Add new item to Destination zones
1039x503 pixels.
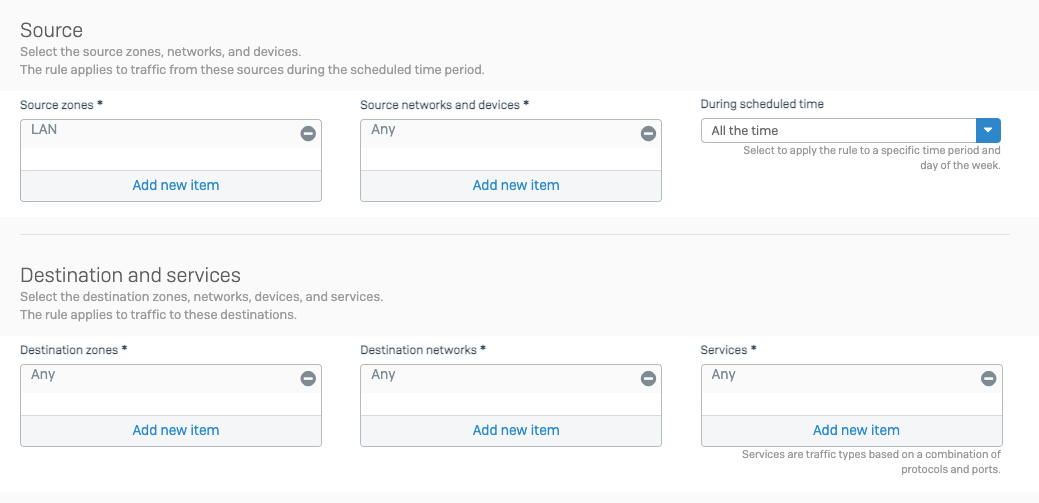[x=171, y=431]
